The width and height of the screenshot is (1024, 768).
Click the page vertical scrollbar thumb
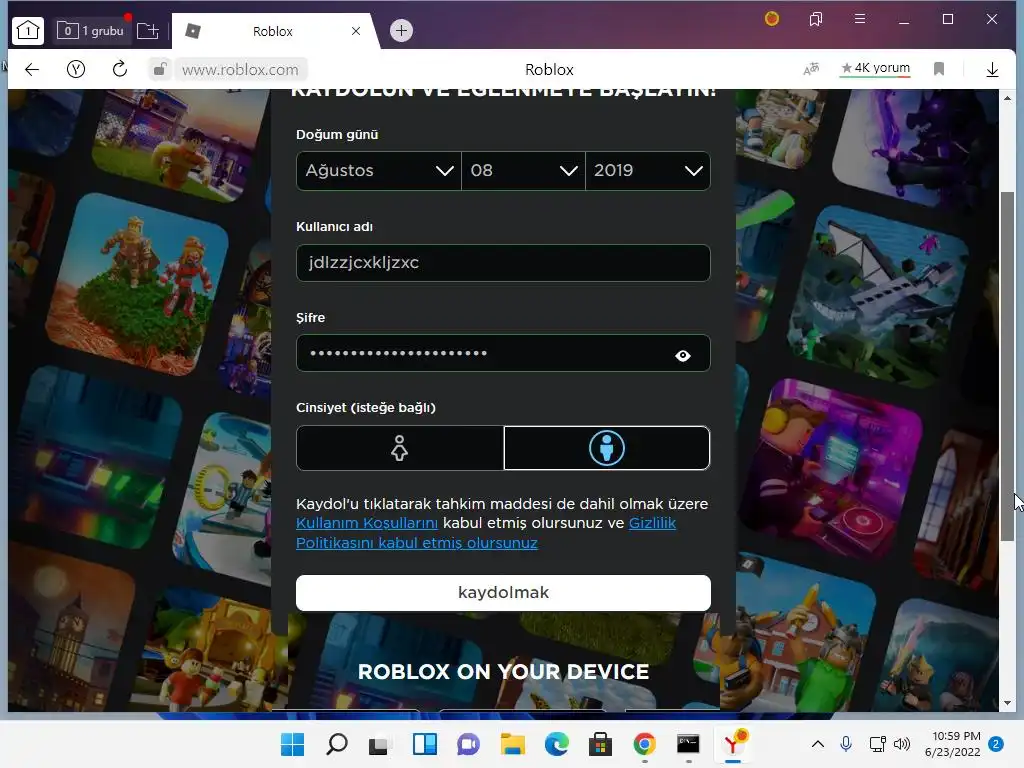click(x=1008, y=366)
